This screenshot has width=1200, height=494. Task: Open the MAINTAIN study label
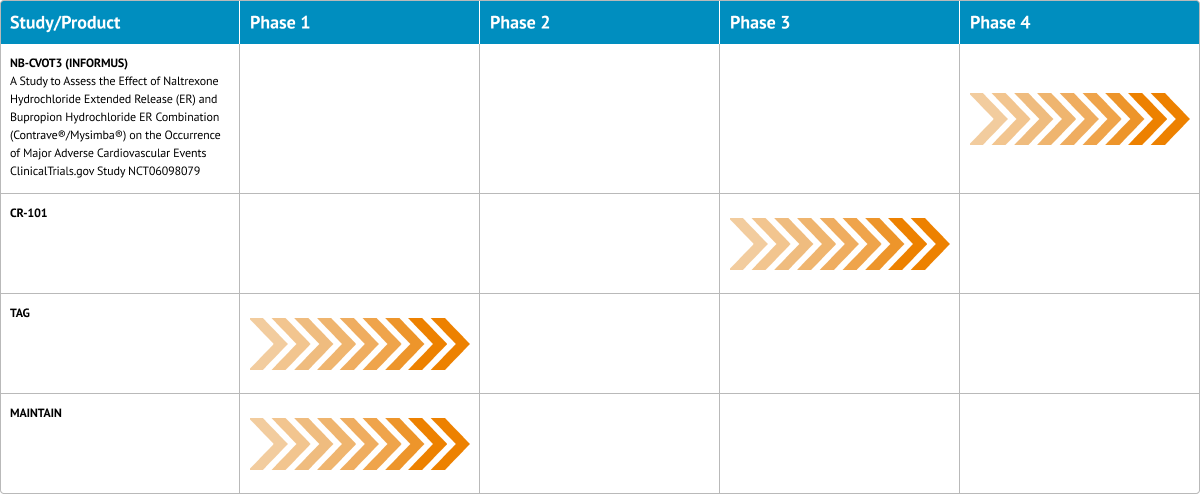[x=35, y=413]
